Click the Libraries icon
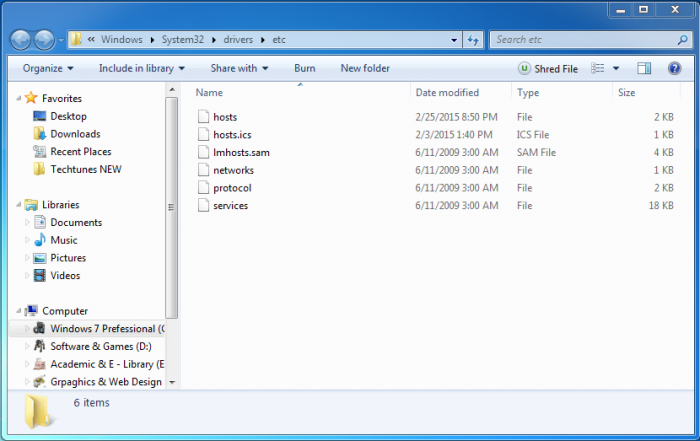This screenshot has height=441, width=700. (31, 204)
